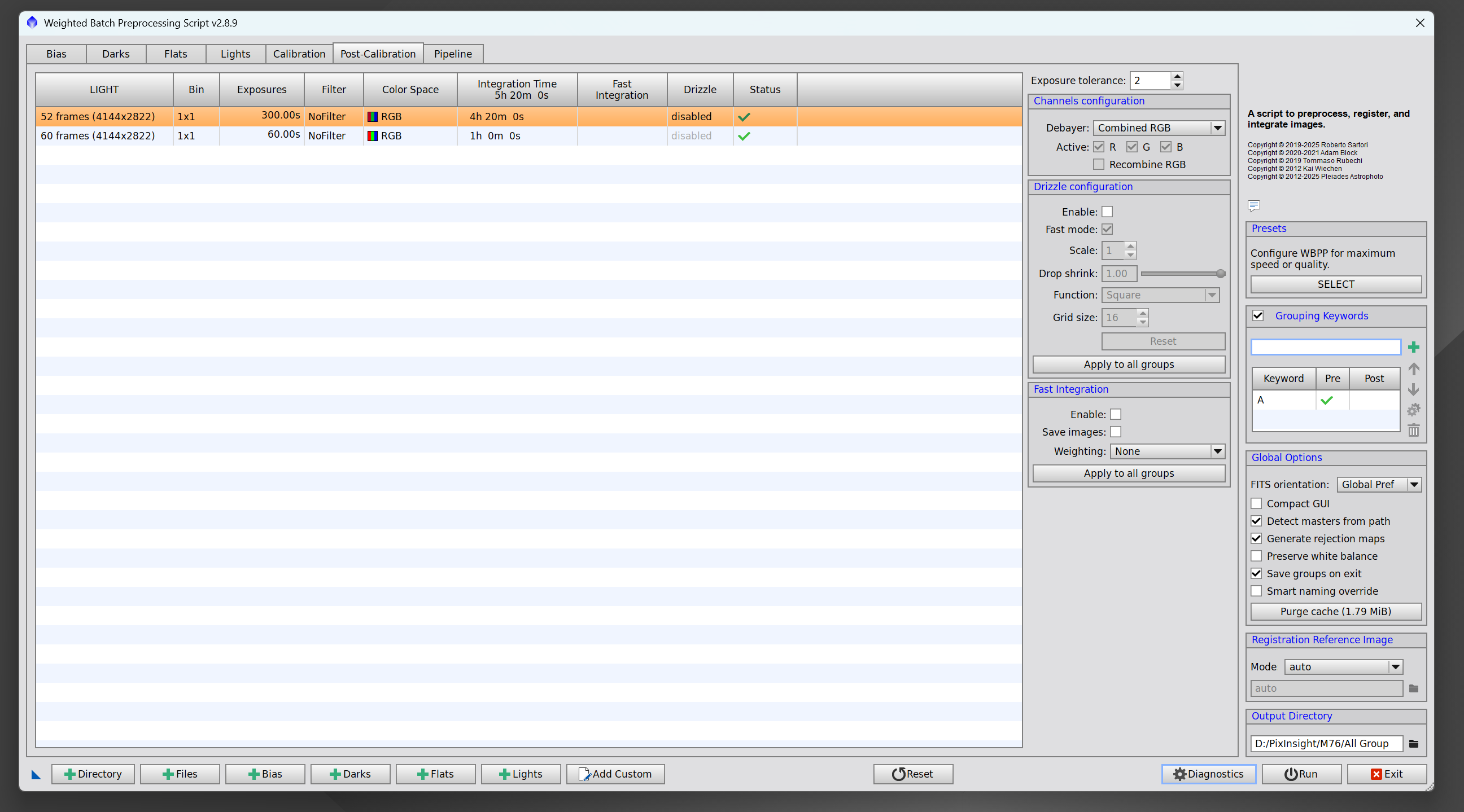Click the Grouping Keywords text input field
Viewport: 1464px width, 812px height.
click(1325, 347)
